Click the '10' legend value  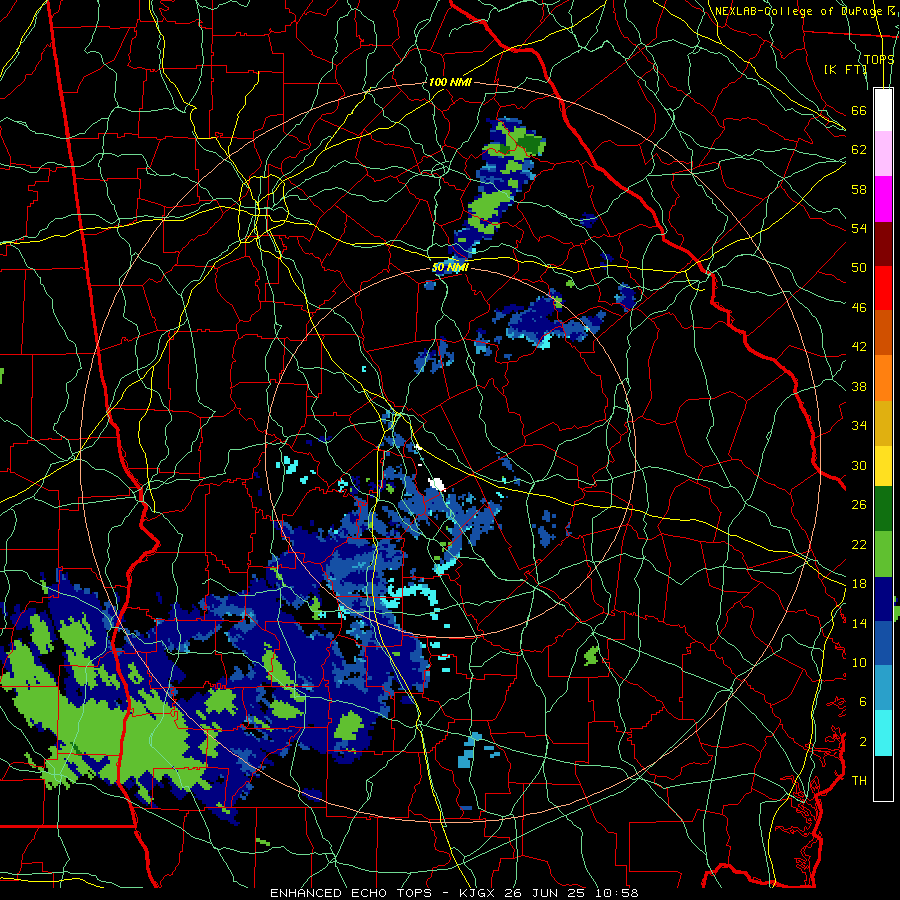[x=859, y=662]
